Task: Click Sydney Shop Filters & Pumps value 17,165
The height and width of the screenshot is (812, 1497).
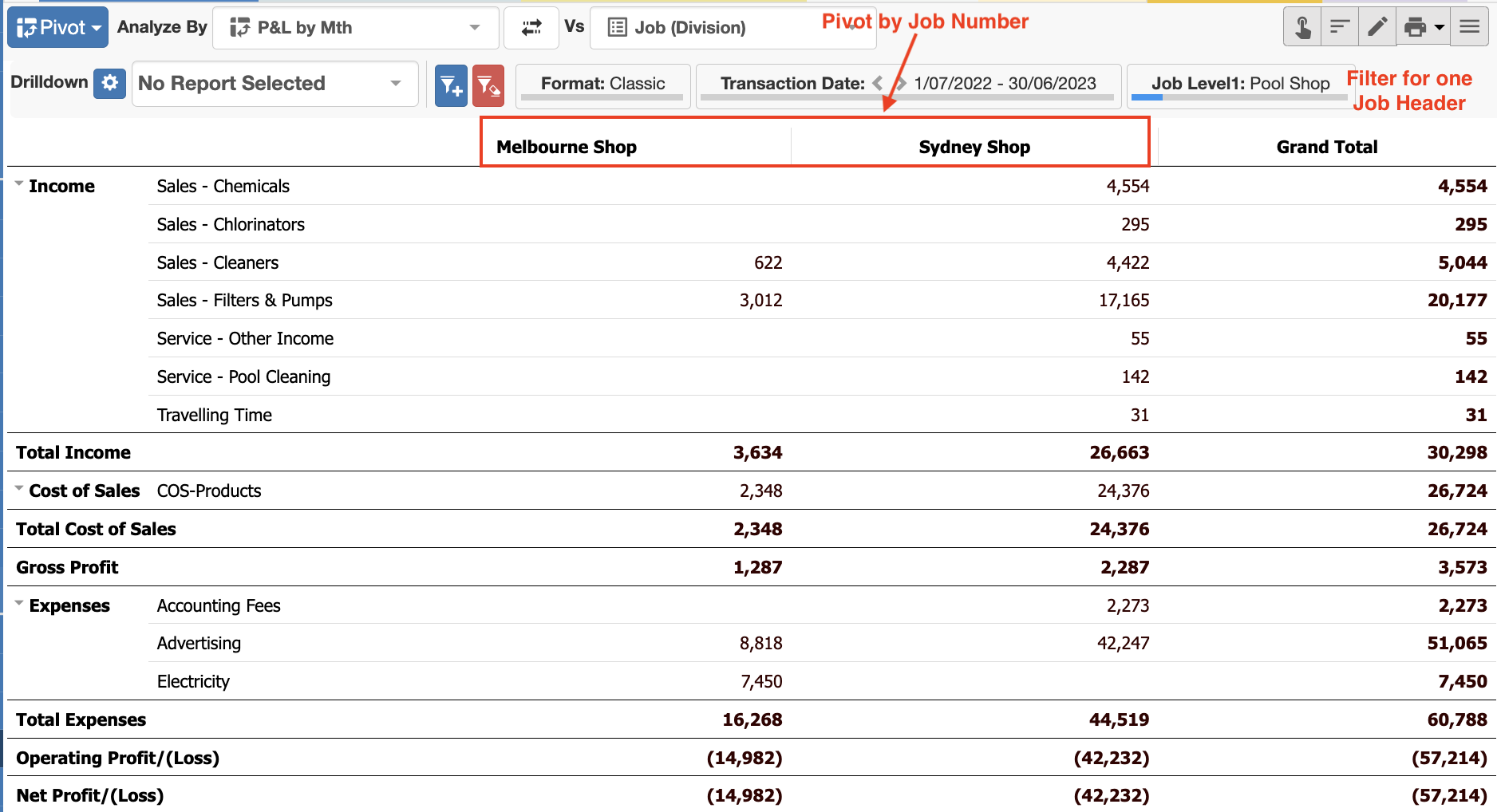Action: click(1124, 300)
